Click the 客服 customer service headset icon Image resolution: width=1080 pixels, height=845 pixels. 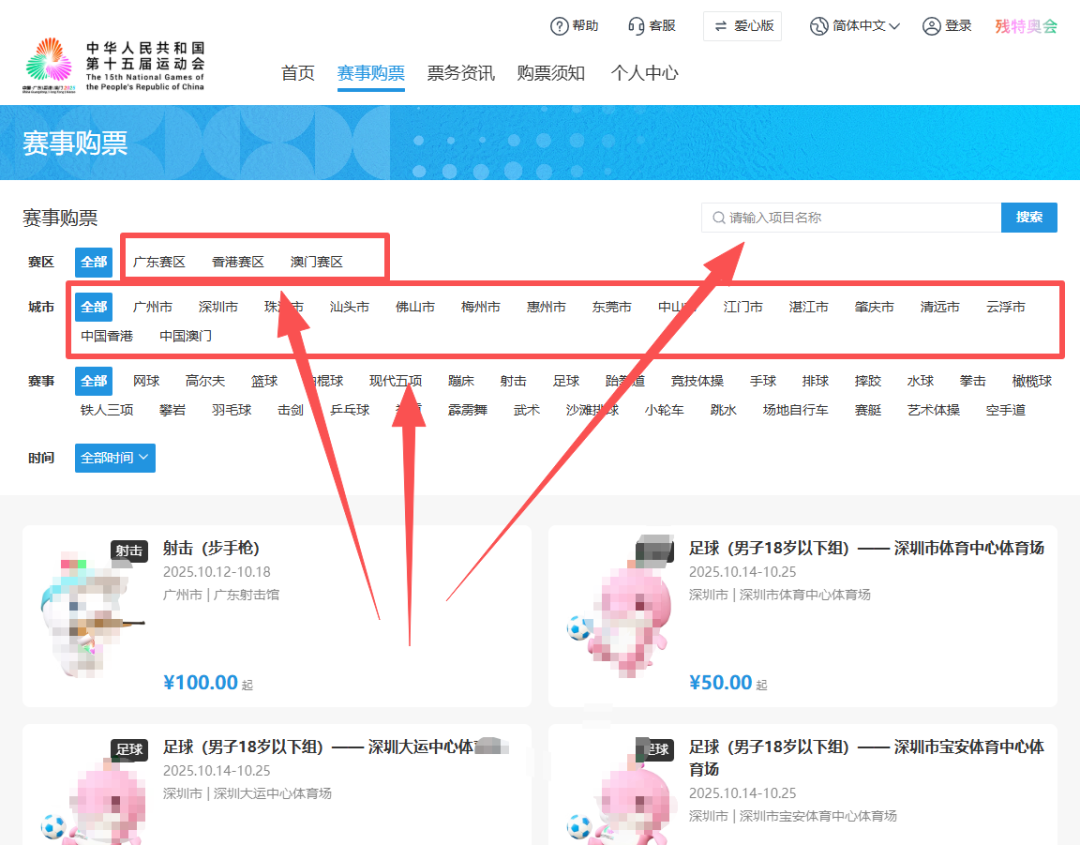[x=637, y=26]
